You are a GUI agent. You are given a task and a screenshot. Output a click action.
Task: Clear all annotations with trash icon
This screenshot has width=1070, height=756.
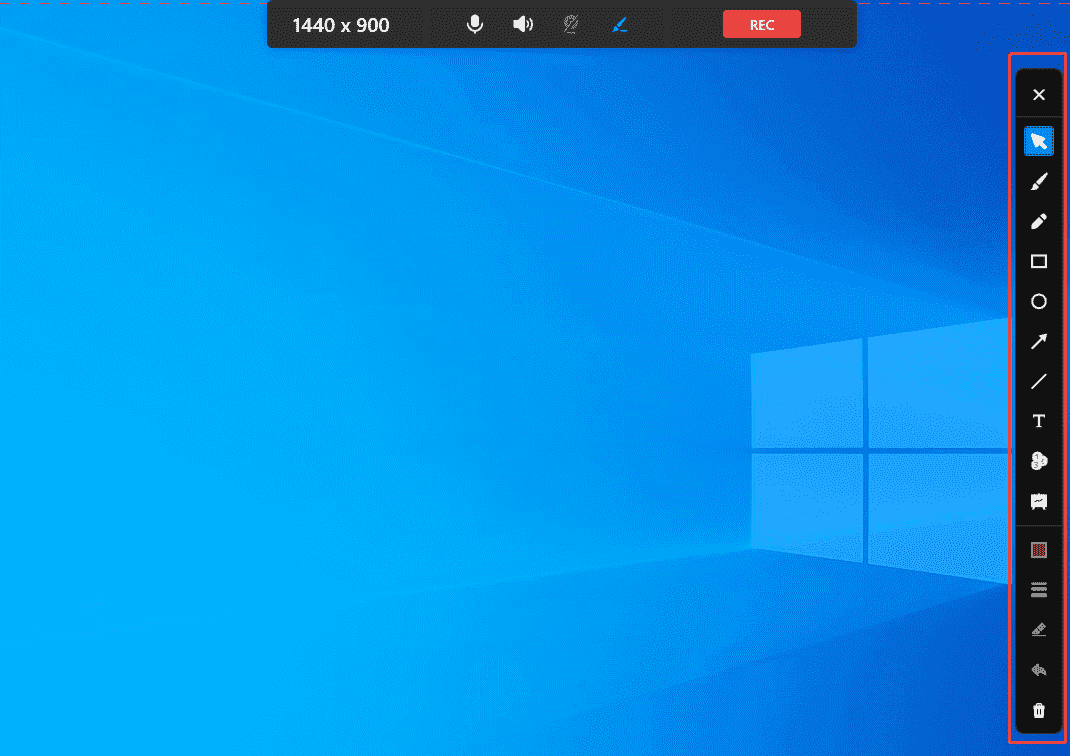[1038, 710]
